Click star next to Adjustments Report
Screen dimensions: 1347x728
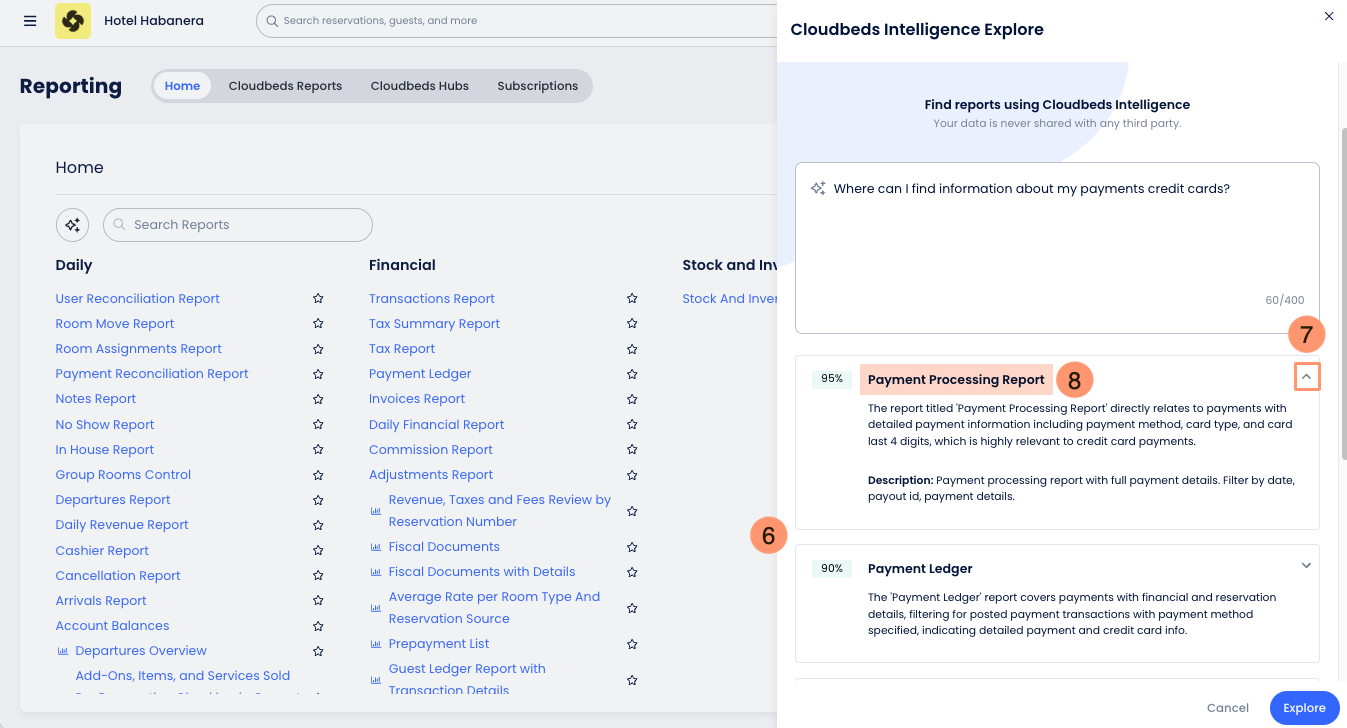tap(632, 475)
